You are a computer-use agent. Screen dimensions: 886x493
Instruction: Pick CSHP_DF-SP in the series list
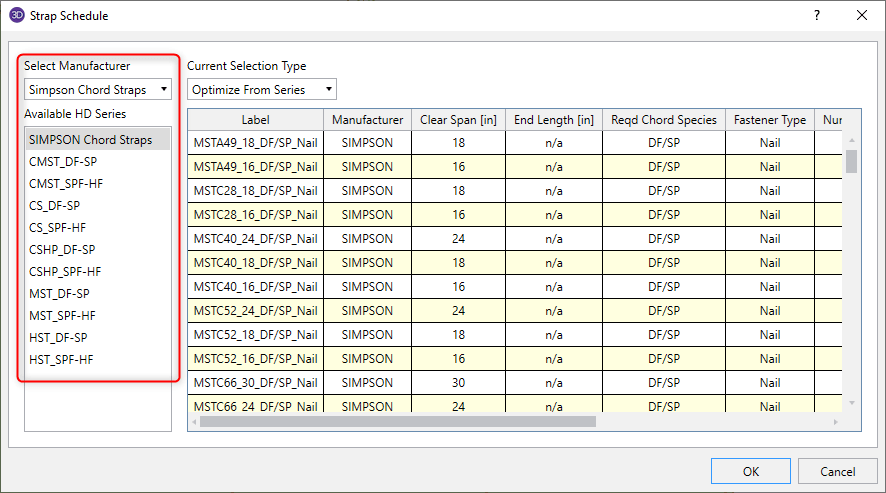[62, 250]
